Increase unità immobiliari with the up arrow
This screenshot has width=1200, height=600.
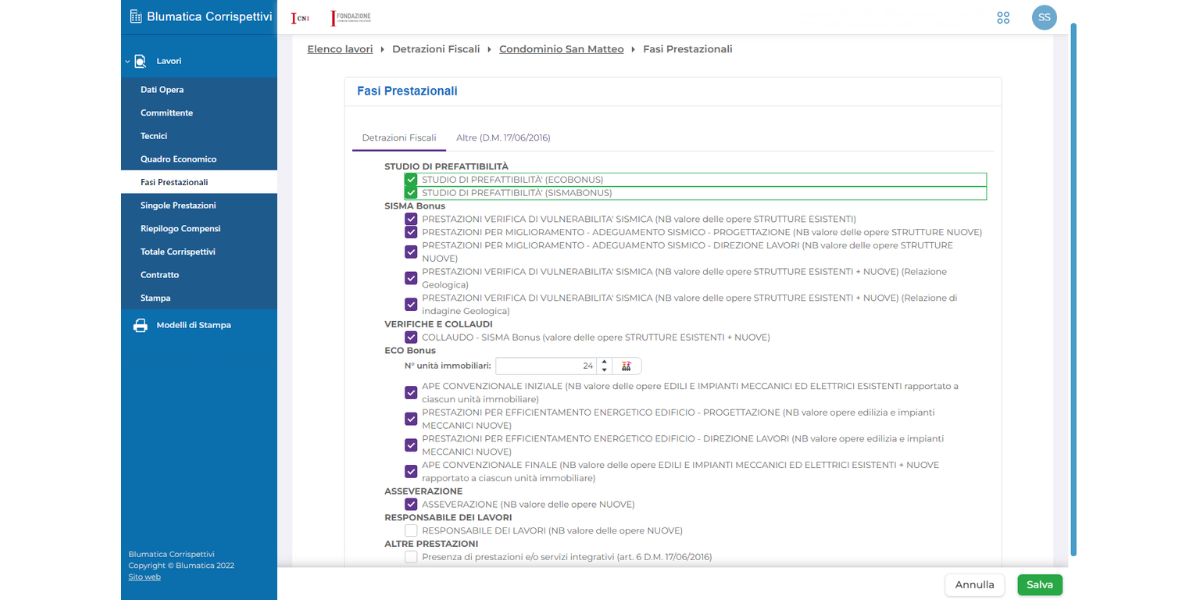(604, 362)
